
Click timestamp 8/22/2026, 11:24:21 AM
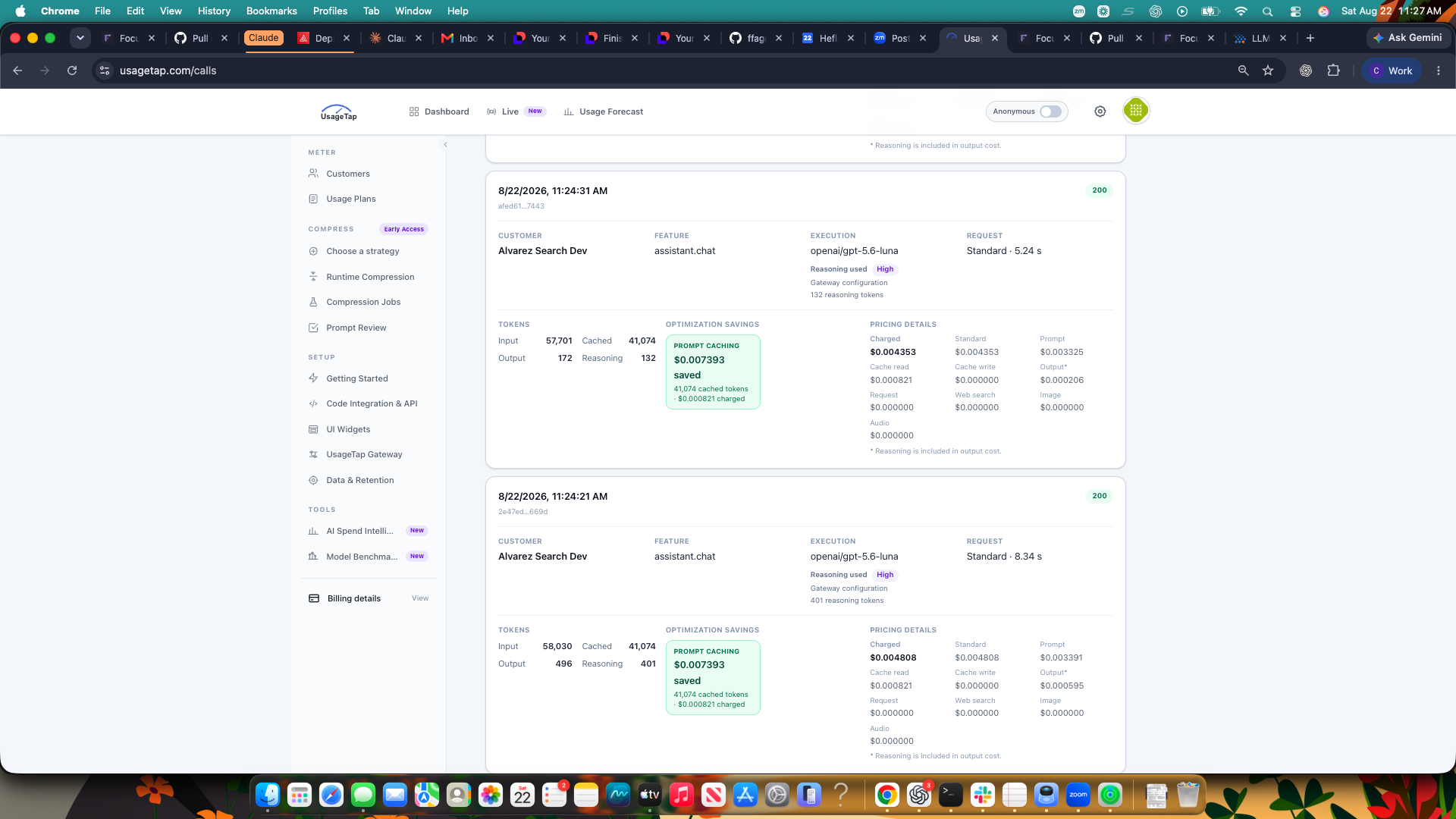click(x=553, y=497)
